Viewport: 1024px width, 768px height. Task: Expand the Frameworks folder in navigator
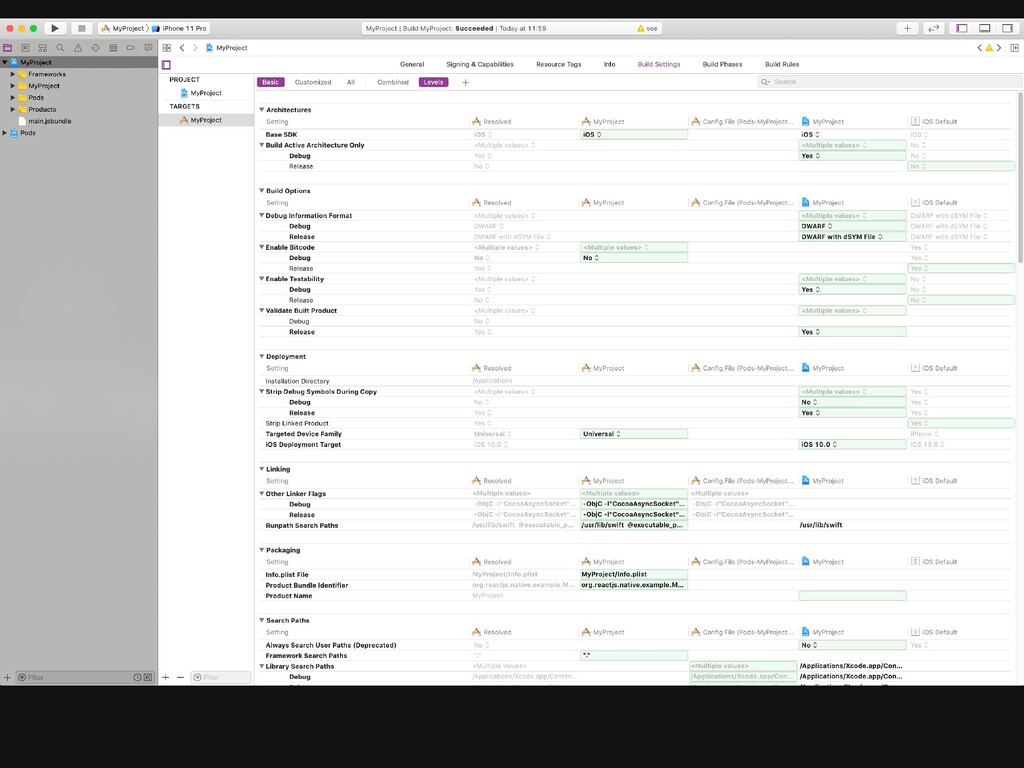pos(12,74)
